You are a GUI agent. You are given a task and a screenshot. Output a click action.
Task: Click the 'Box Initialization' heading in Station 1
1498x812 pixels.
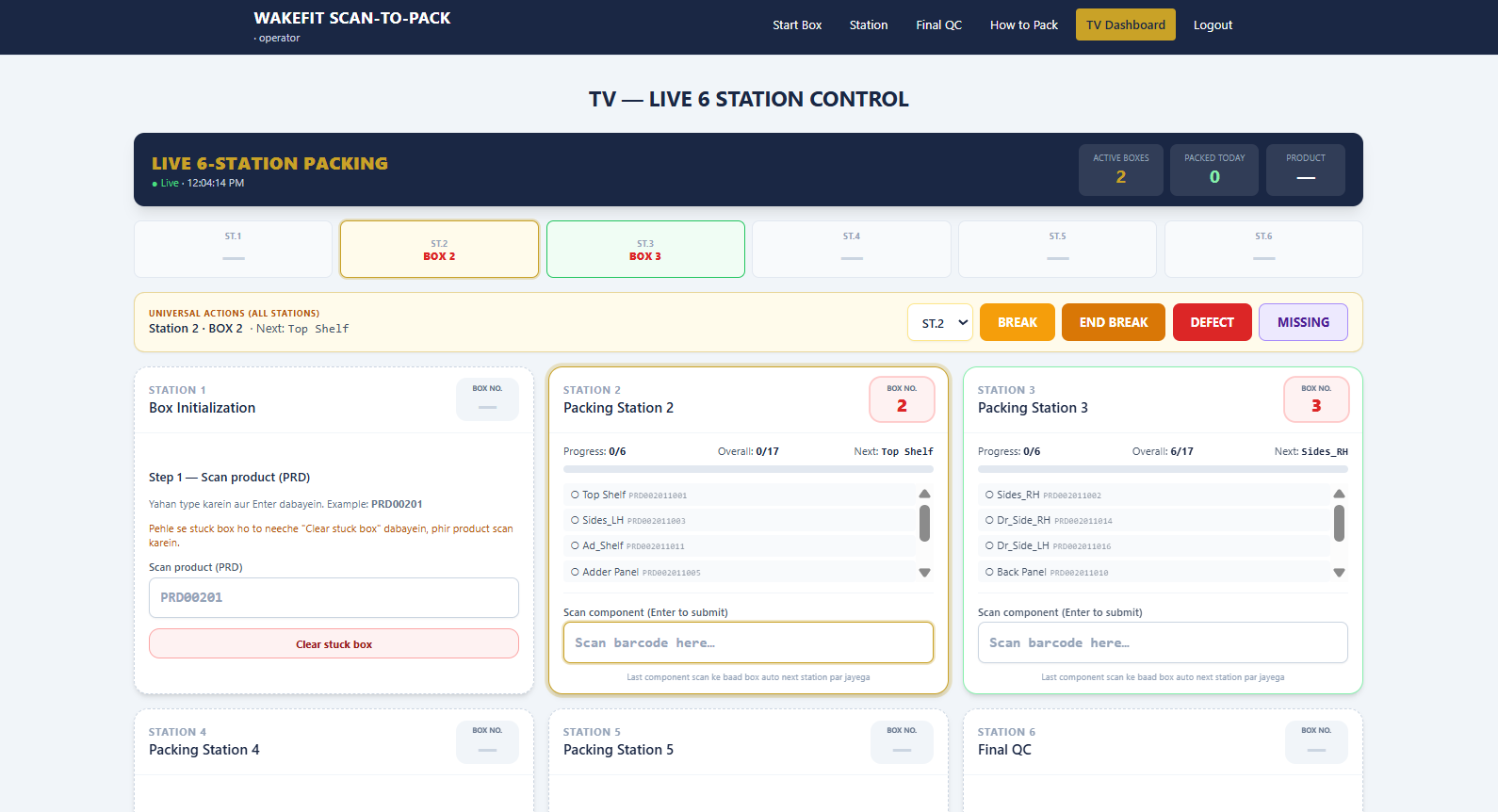(203, 408)
